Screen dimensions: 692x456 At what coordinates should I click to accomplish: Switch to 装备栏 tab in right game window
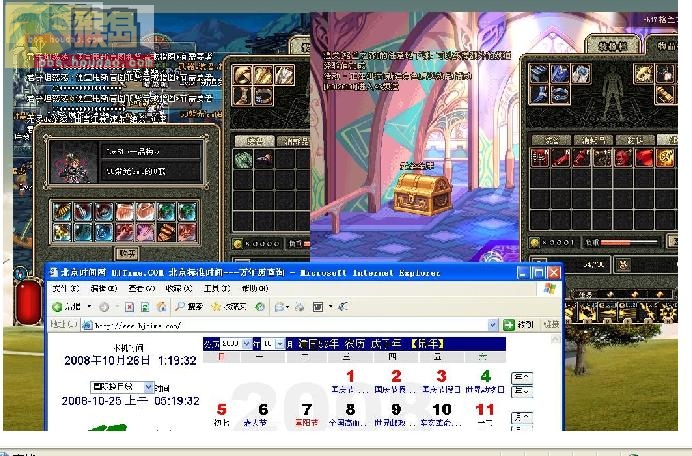tap(613, 46)
